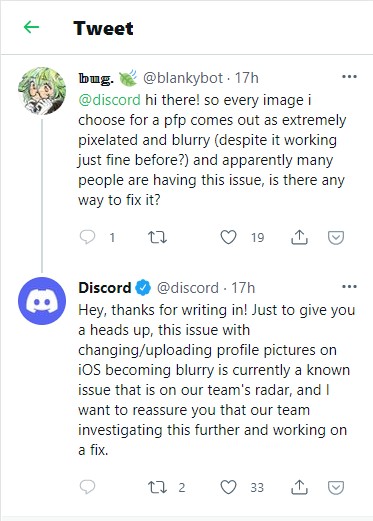The height and width of the screenshot is (521, 373).
Task: View bug.'s profile avatar
Action: click(42, 91)
